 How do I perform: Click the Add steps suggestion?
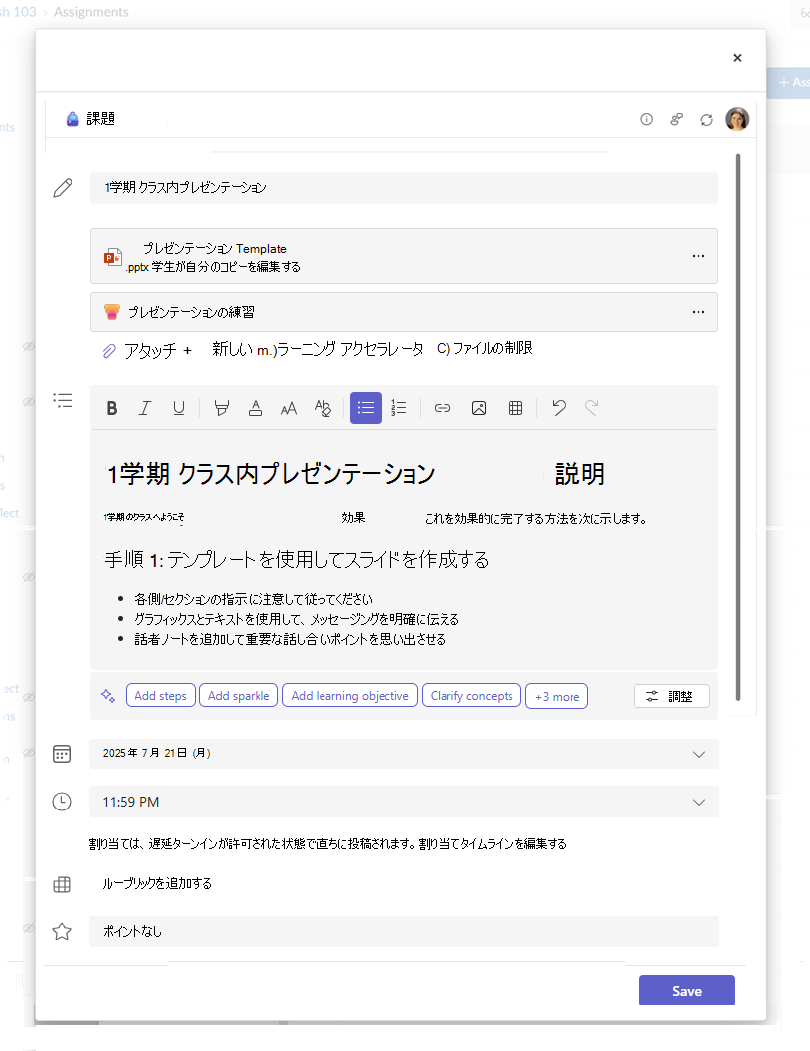click(160, 696)
